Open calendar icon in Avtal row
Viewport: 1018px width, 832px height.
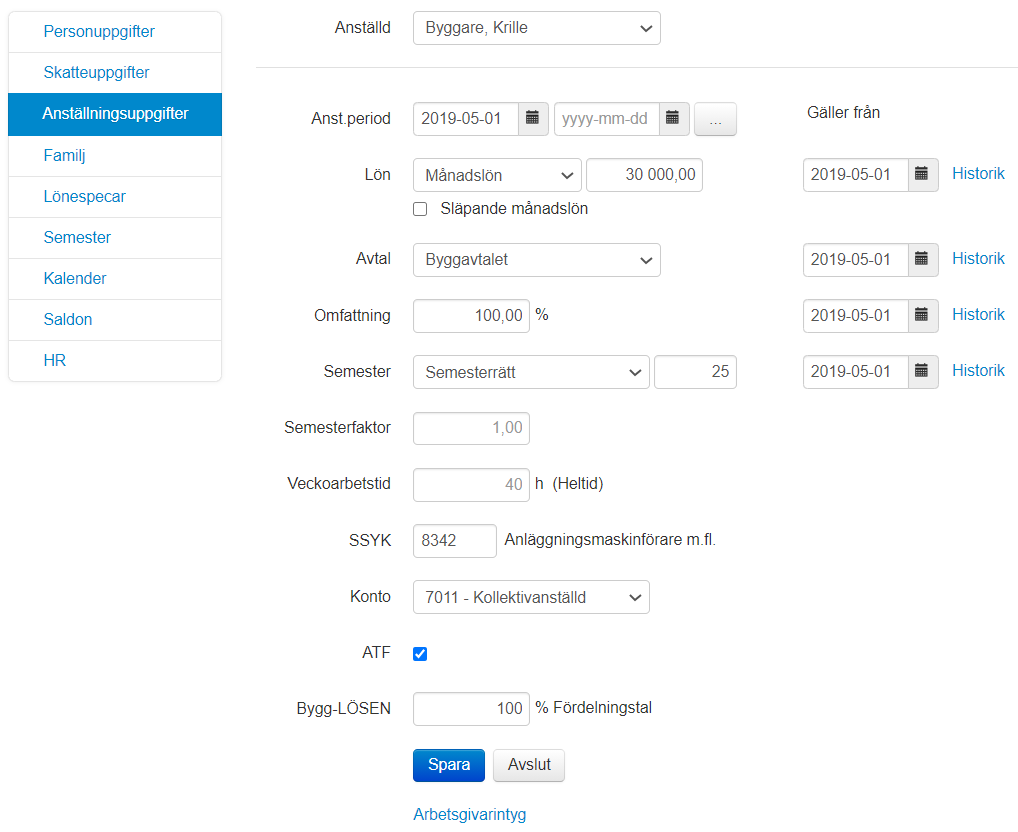tap(923, 260)
